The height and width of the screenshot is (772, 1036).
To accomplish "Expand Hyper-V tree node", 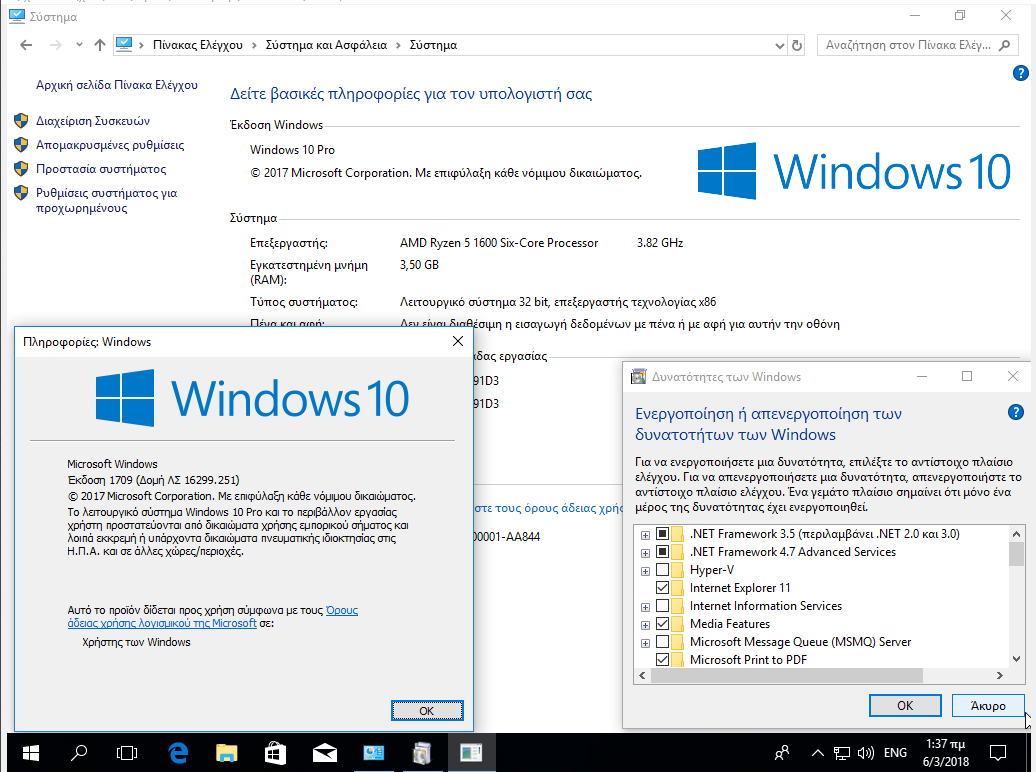I will 645,570.
